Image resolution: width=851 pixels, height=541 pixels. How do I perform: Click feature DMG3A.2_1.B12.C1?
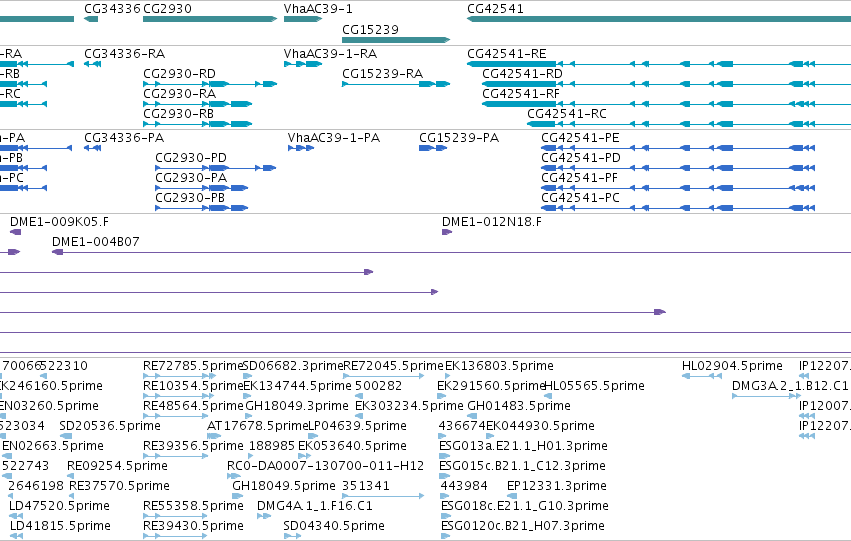(790, 386)
